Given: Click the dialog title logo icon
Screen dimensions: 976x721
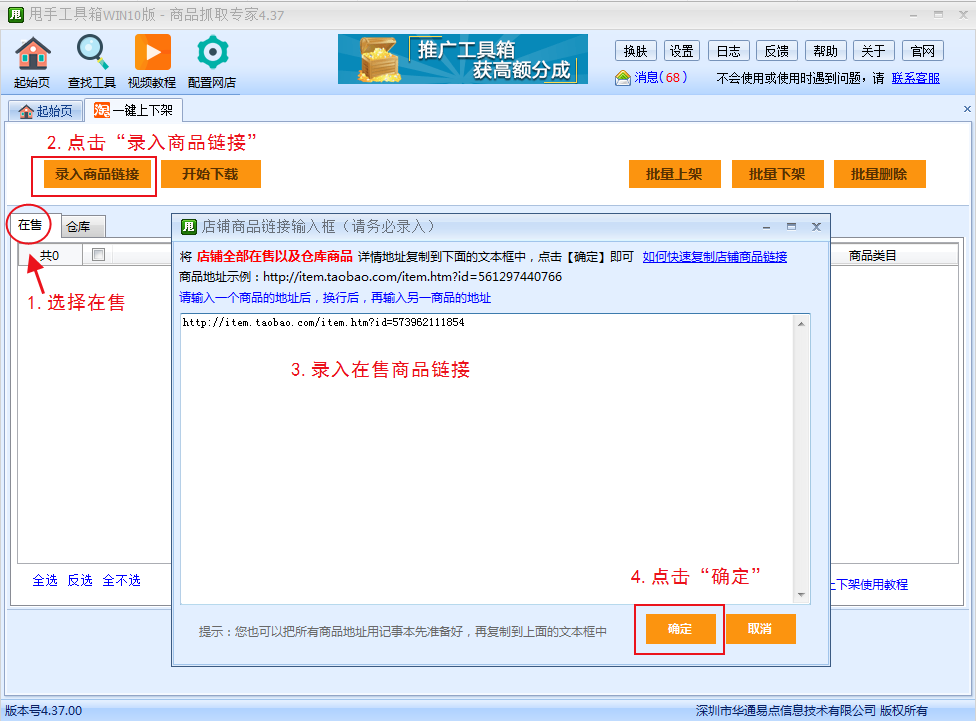Looking at the screenshot, I should (189, 227).
